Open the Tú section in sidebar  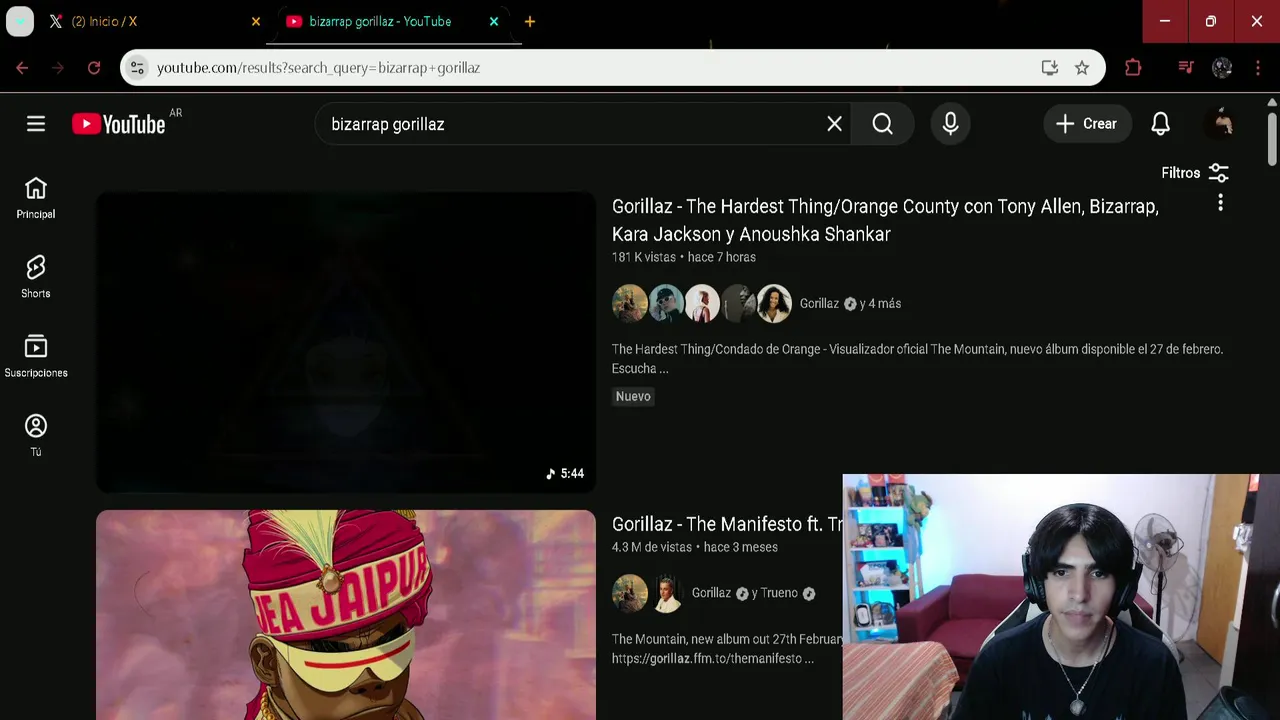pos(36,435)
